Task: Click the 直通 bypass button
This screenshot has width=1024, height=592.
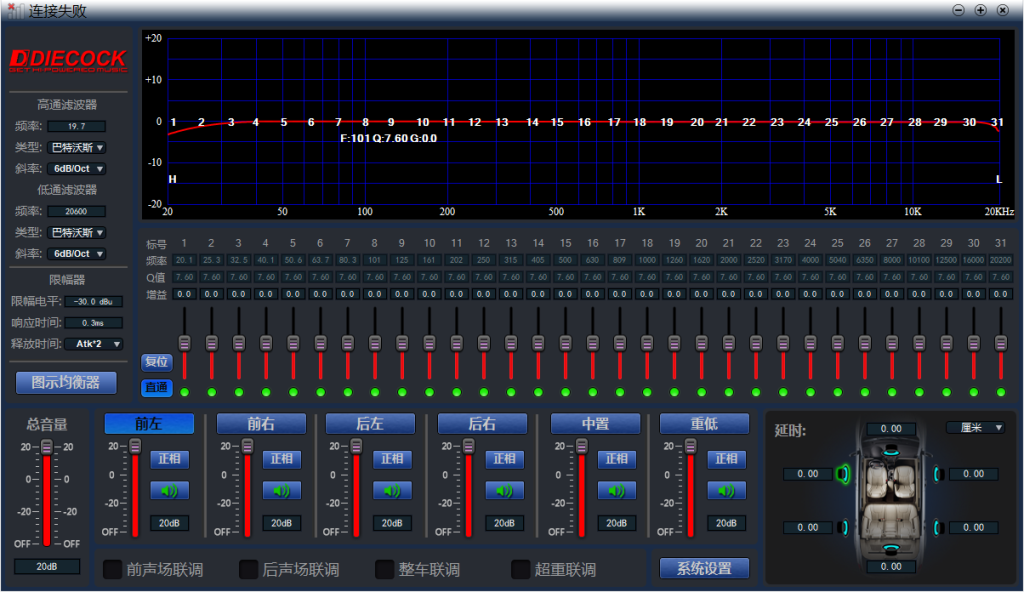Action: point(156,387)
